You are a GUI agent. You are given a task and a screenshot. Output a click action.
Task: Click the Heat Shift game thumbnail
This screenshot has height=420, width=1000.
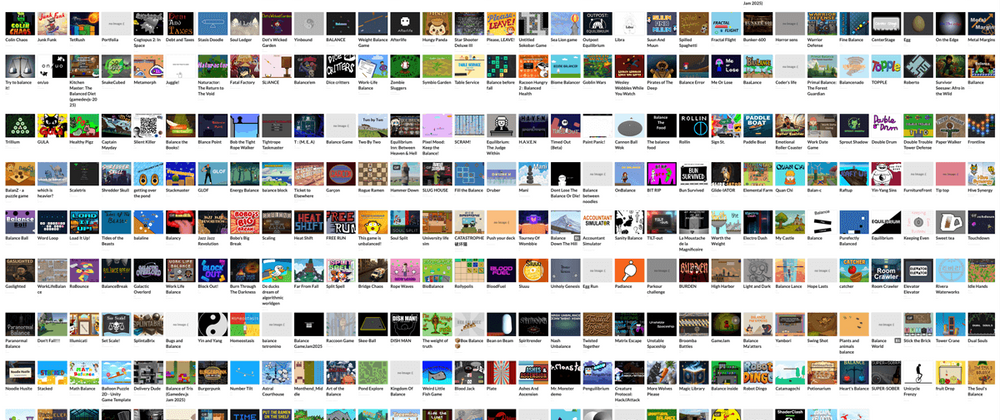pyautogui.click(x=307, y=222)
